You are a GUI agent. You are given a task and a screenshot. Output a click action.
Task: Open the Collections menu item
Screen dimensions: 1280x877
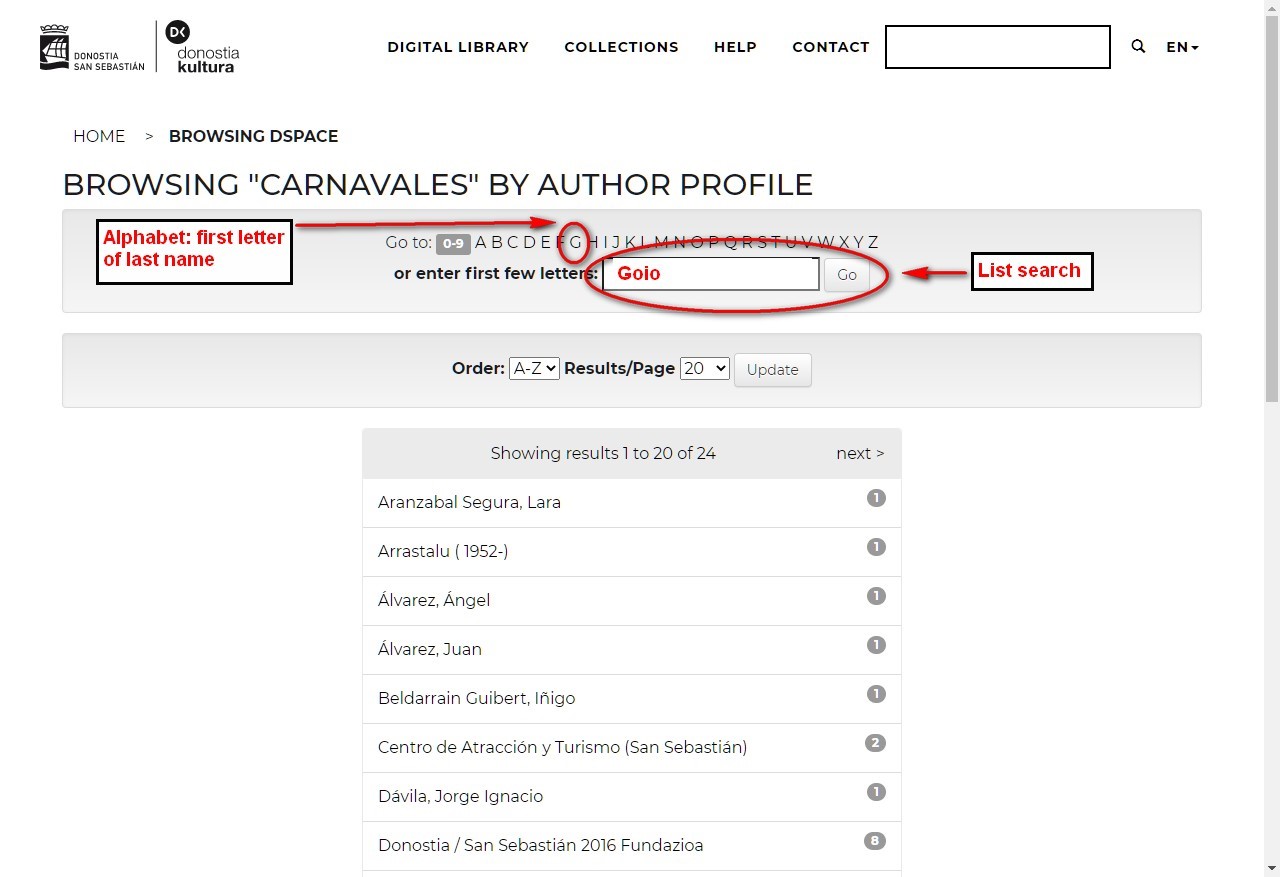pyautogui.click(x=621, y=47)
